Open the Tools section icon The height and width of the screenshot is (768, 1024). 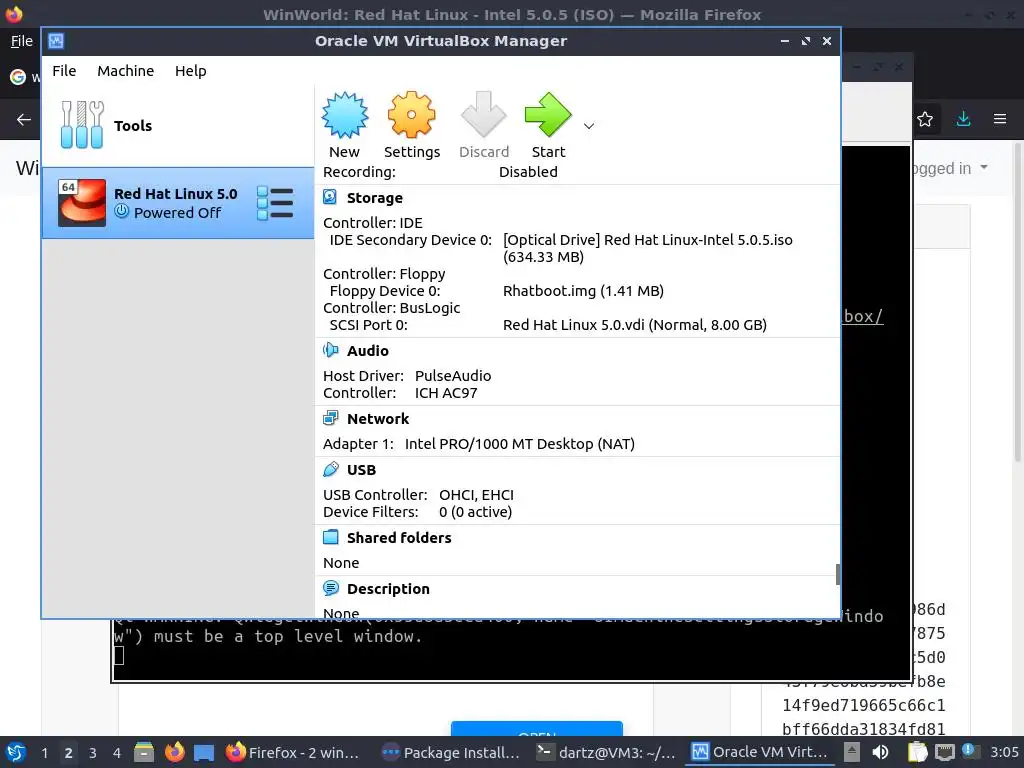[82, 125]
